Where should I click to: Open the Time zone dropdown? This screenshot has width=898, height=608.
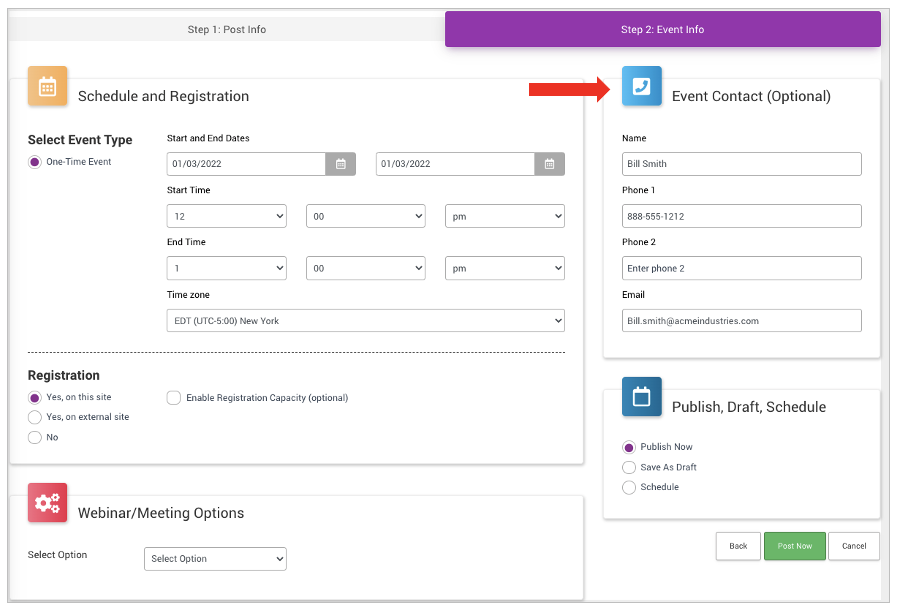365,320
